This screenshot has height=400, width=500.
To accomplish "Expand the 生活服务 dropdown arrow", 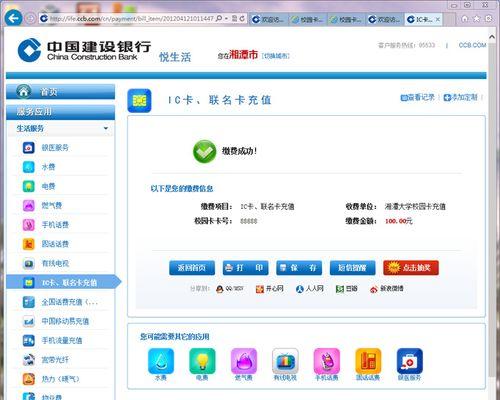I will coord(106,128).
